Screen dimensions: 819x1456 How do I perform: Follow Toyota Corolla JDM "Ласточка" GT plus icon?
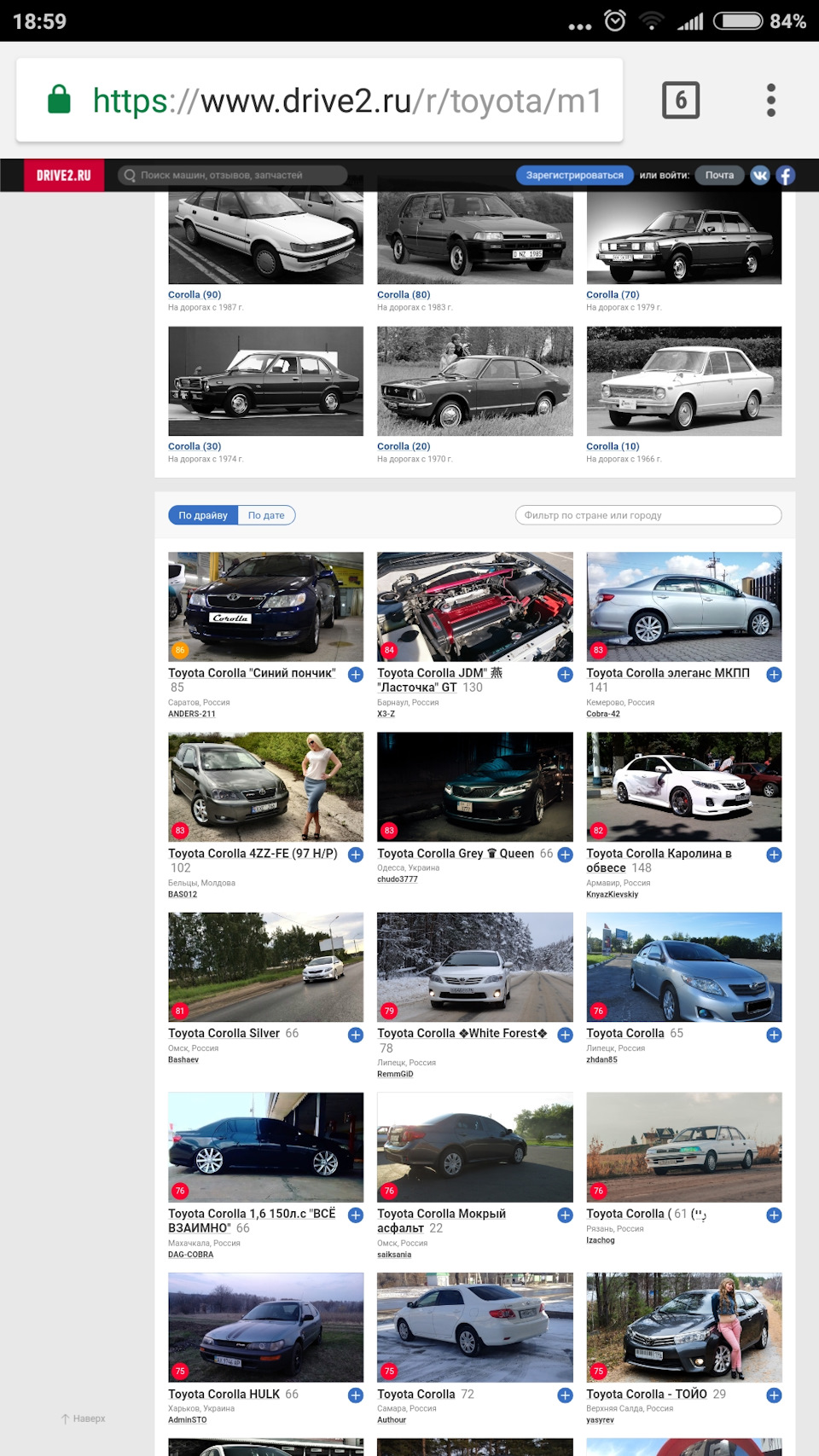(x=565, y=674)
